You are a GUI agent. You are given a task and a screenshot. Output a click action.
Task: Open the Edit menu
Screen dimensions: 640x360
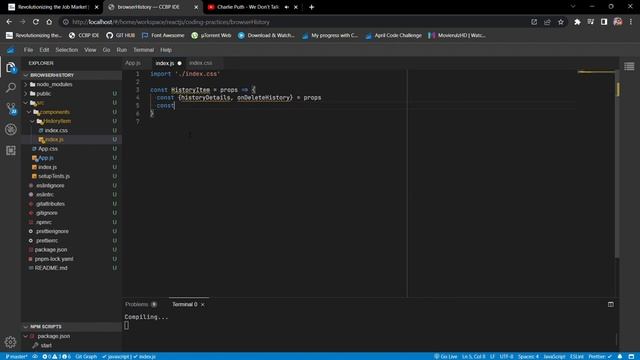(x=44, y=50)
